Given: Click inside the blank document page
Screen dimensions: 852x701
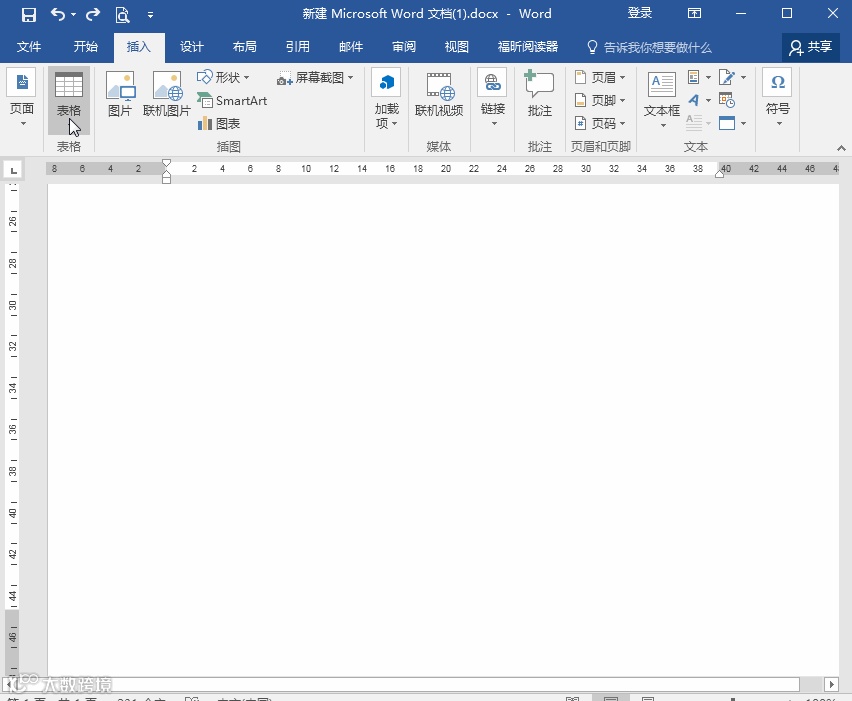Looking at the screenshot, I should (x=443, y=429).
